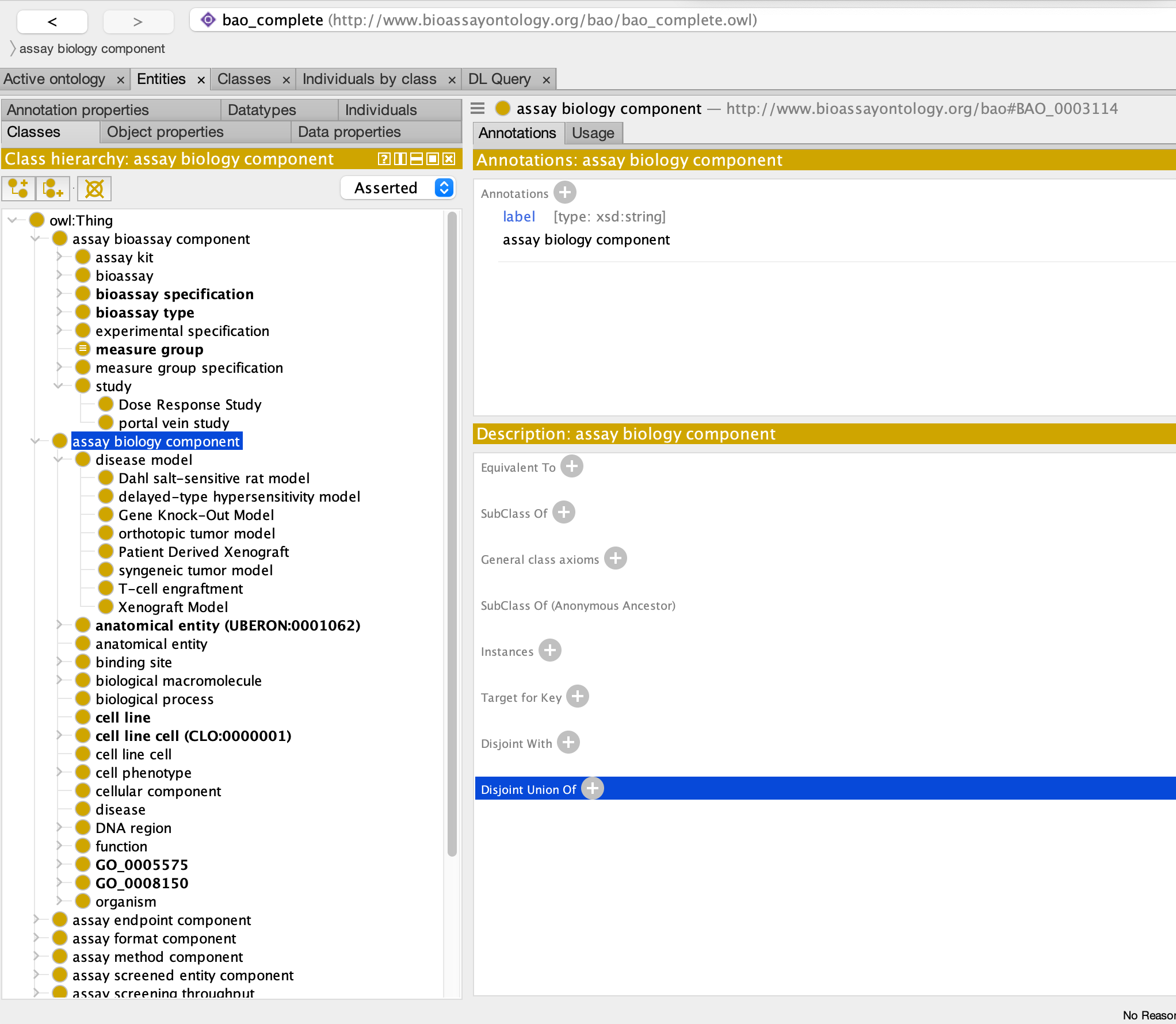This screenshot has height=1024, width=1176.
Task: Float the Class hierarchy view
Action: click(433, 159)
